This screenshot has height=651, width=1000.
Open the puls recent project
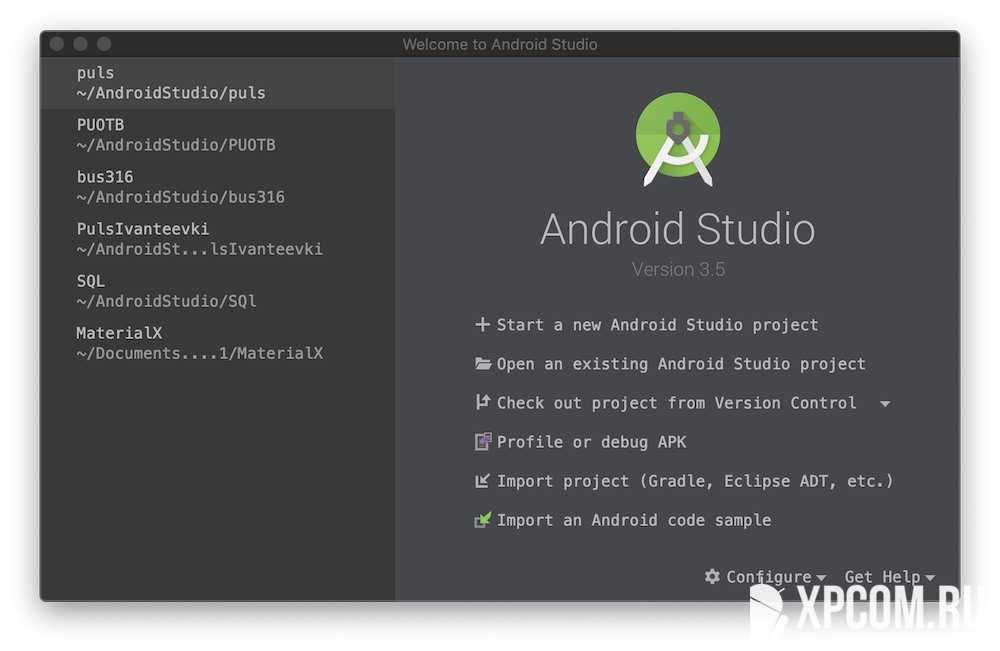[x=171, y=83]
